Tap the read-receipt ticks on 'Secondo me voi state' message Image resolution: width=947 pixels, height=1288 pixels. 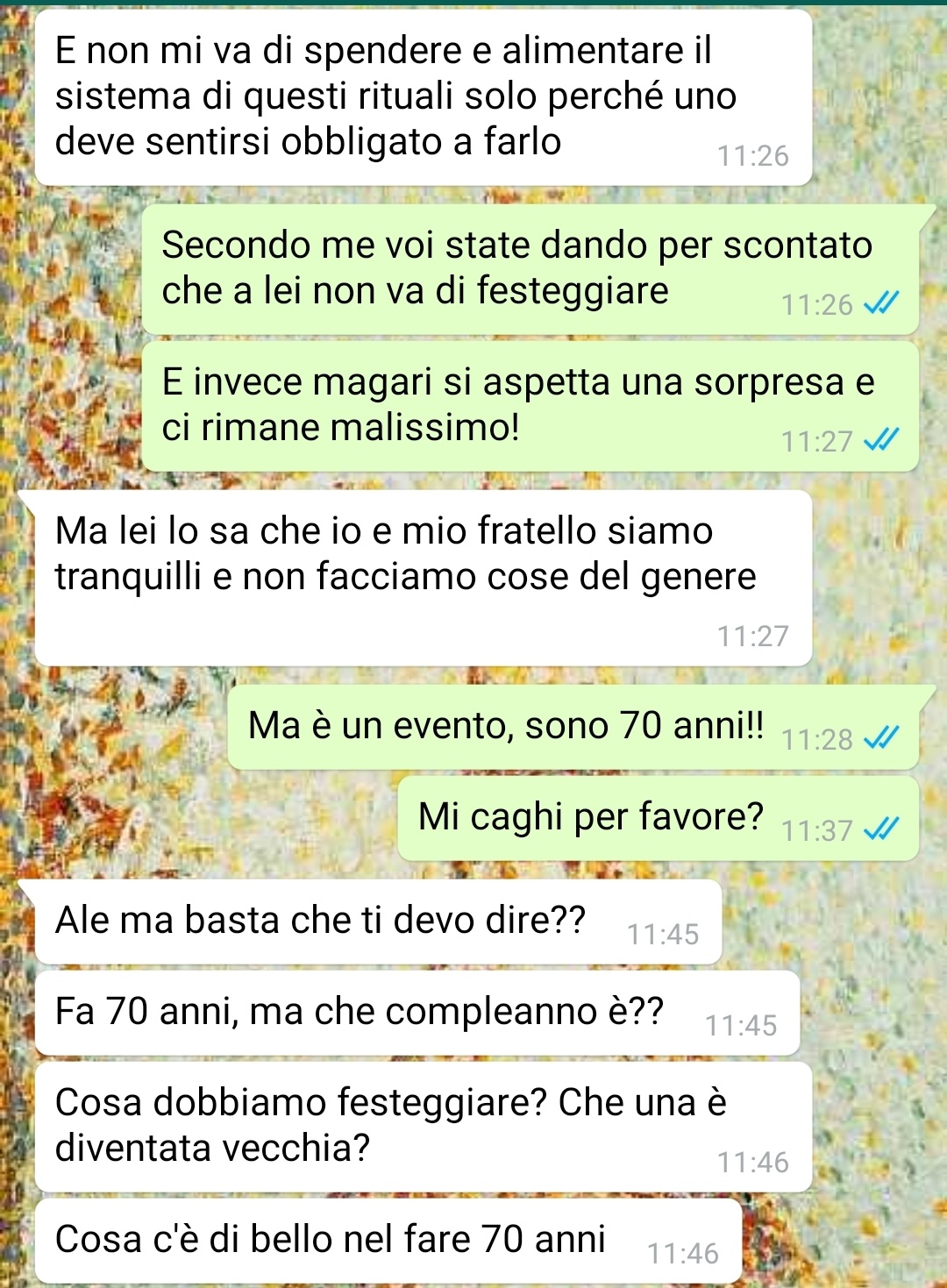pyautogui.click(x=881, y=304)
